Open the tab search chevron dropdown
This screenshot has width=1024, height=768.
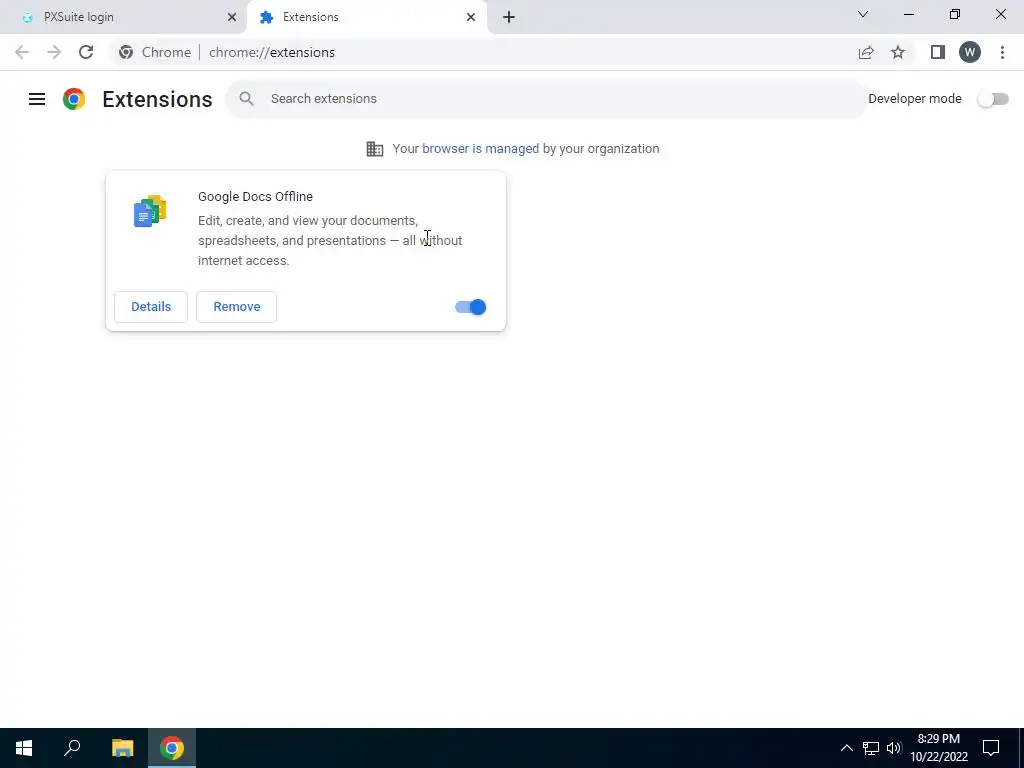[863, 14]
